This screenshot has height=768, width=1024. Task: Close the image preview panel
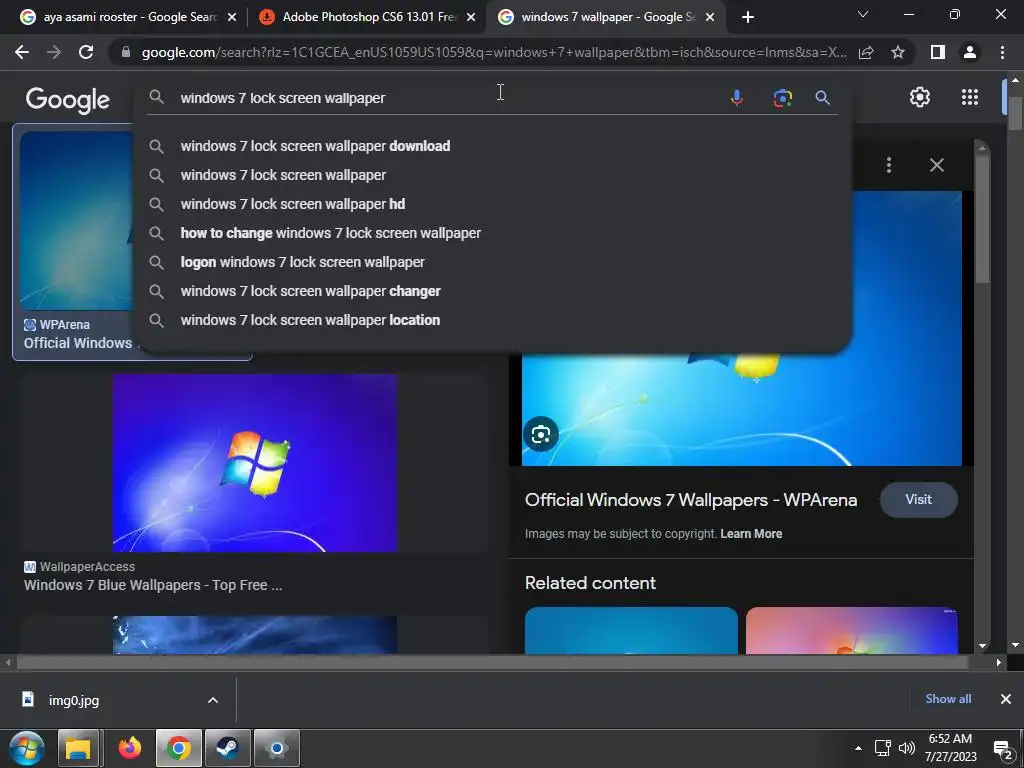click(936, 165)
